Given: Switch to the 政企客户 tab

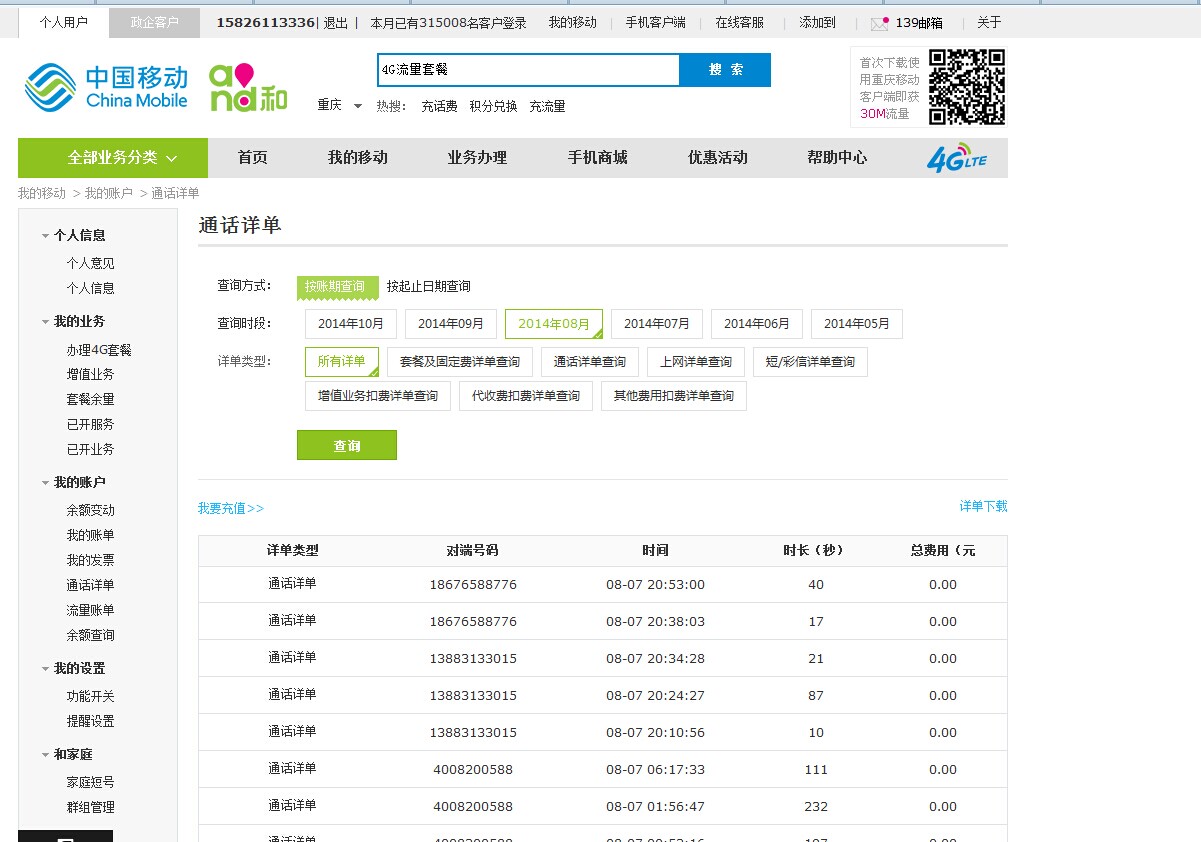Looking at the screenshot, I should pos(154,23).
